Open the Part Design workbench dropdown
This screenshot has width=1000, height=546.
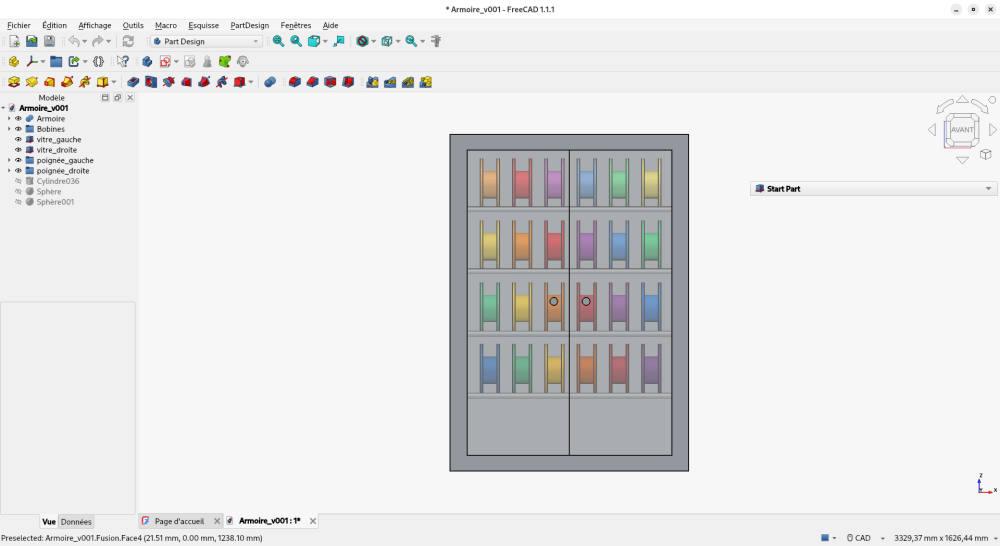[207, 41]
